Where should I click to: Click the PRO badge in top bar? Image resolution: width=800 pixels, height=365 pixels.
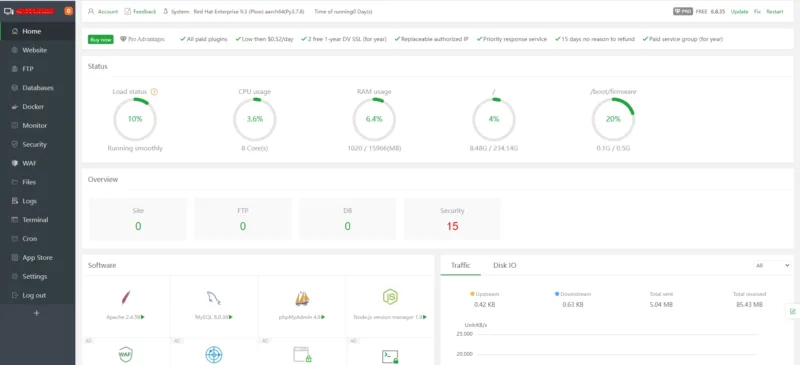pyautogui.click(x=683, y=11)
